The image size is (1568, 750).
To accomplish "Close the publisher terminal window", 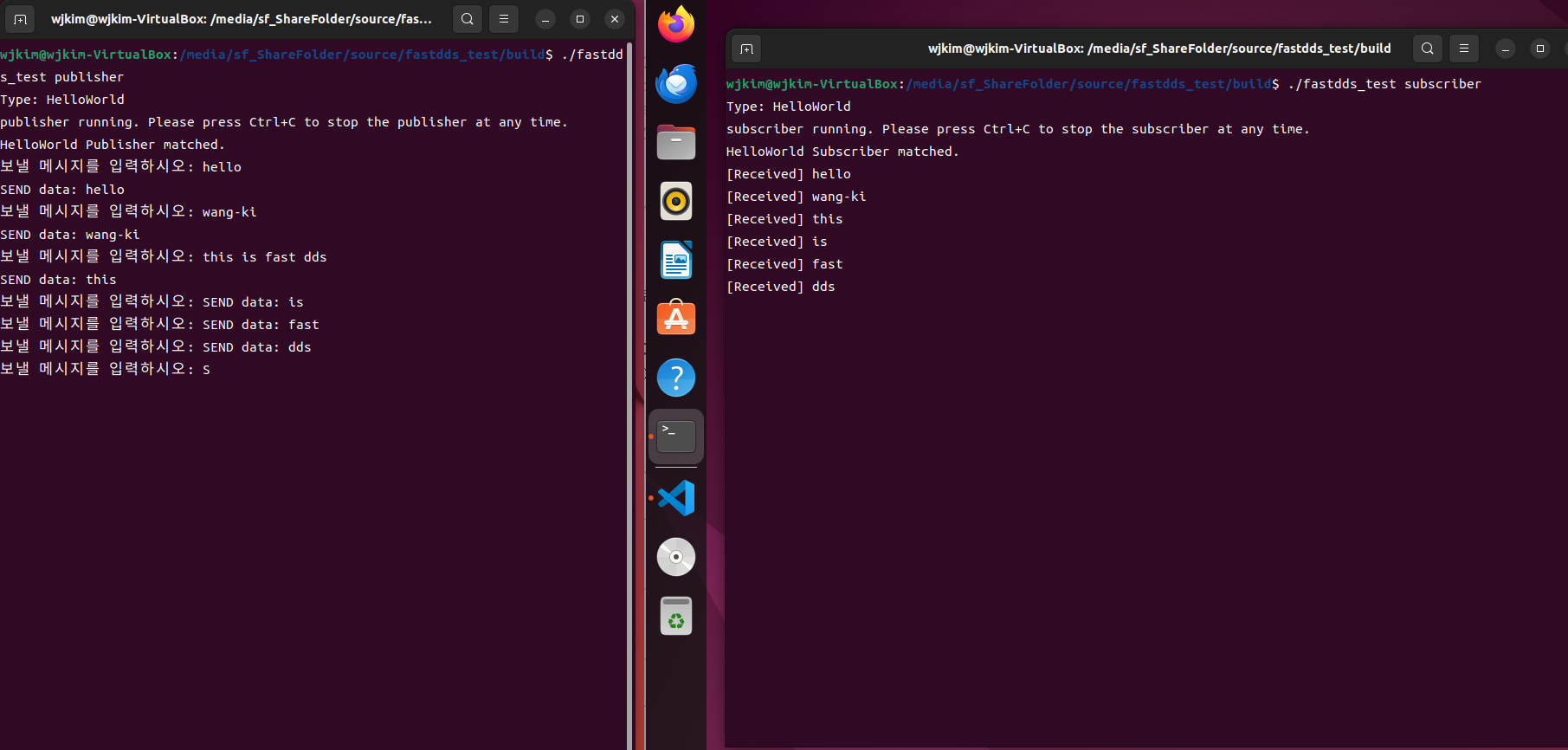I will tap(615, 19).
